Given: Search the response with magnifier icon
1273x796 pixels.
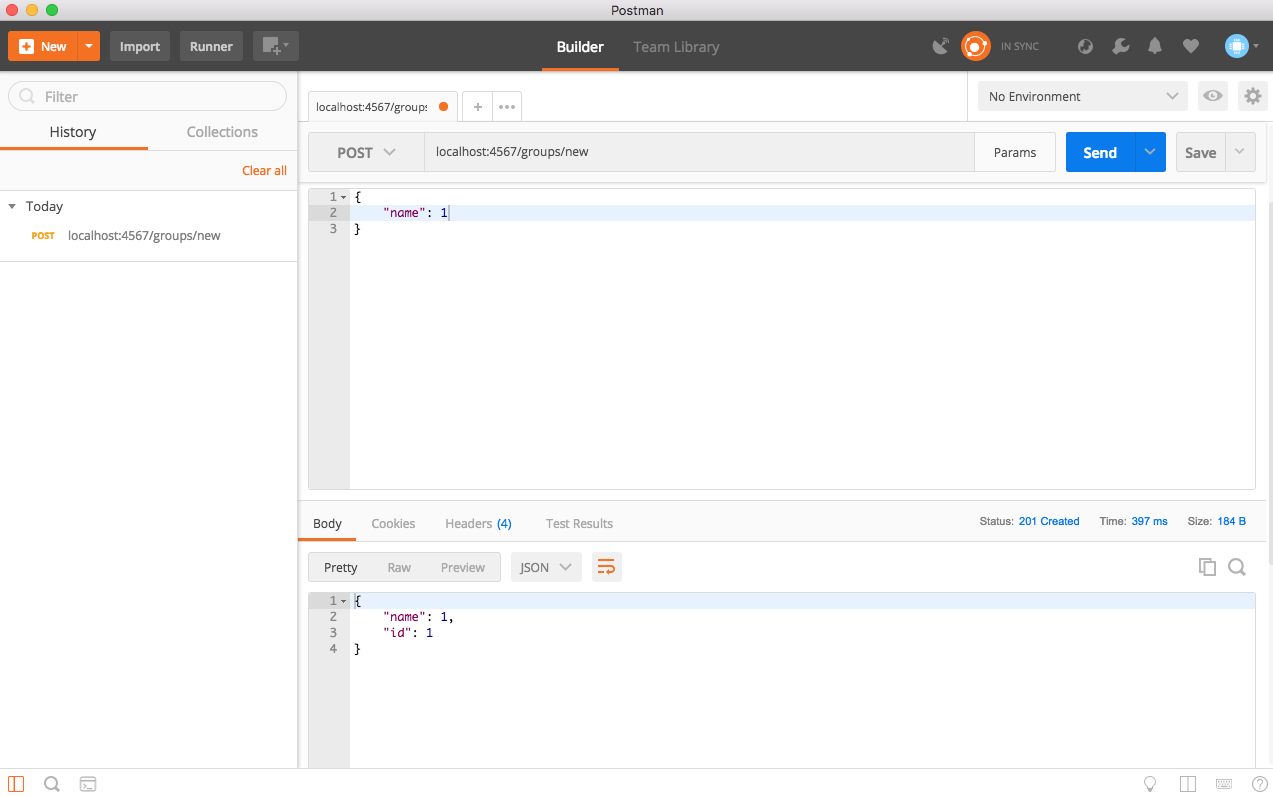Looking at the screenshot, I should pos(1237,567).
